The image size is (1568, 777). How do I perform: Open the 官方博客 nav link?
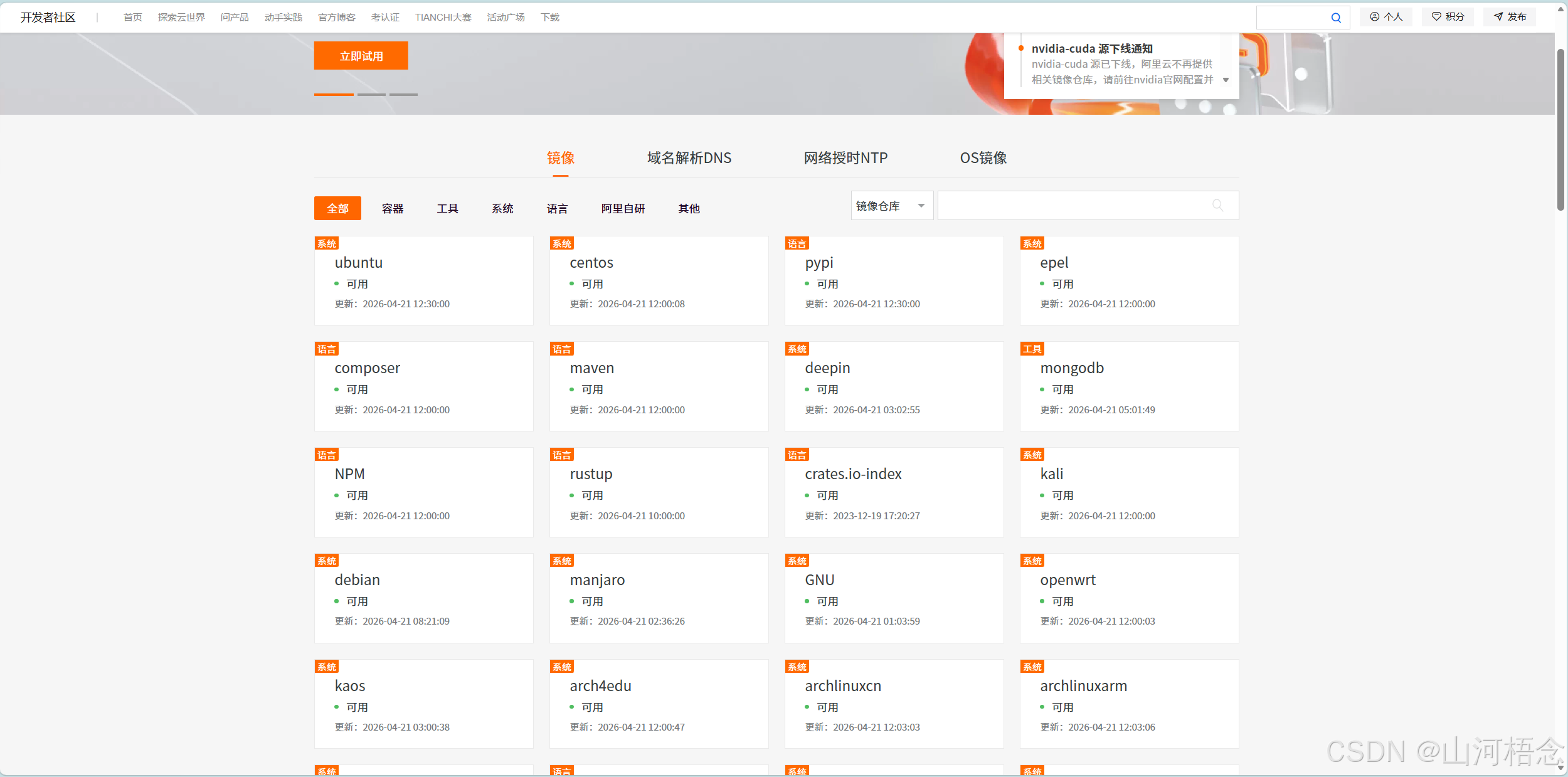(337, 18)
